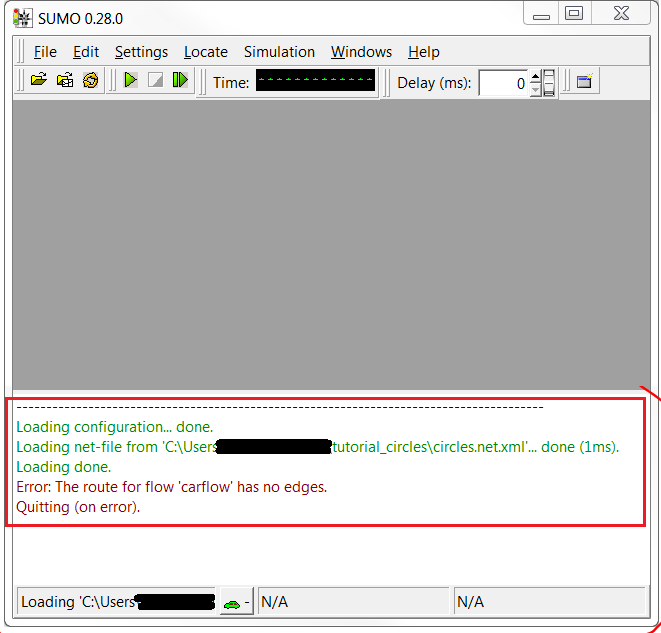The image size is (661, 633).
Task: Expand the Settings menu
Action: coord(141,52)
